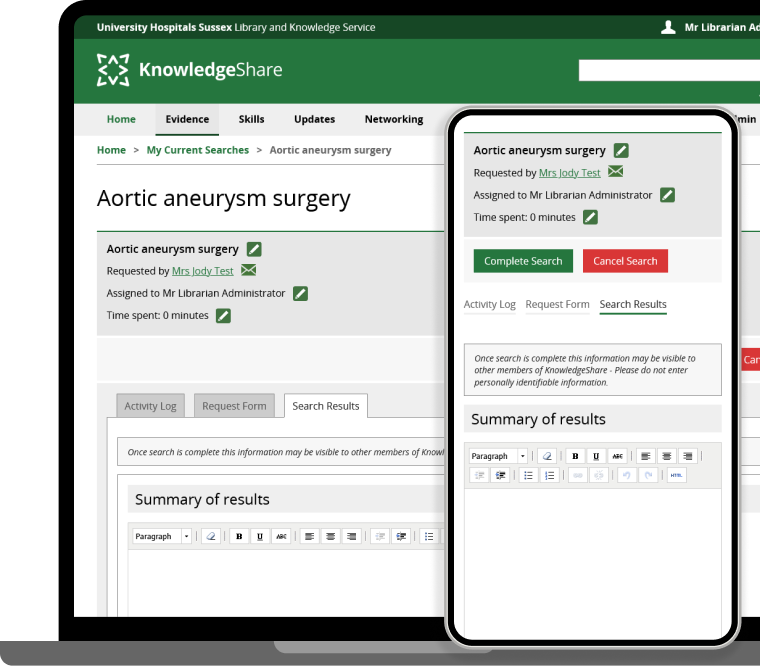Align text left in phone editor toolbar
This screenshot has width=760, height=666.
pyautogui.click(x=646, y=456)
